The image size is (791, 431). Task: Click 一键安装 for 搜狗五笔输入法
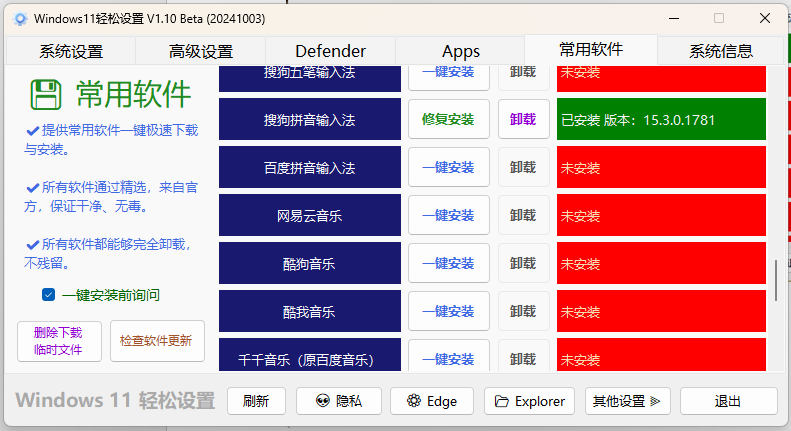pos(448,77)
